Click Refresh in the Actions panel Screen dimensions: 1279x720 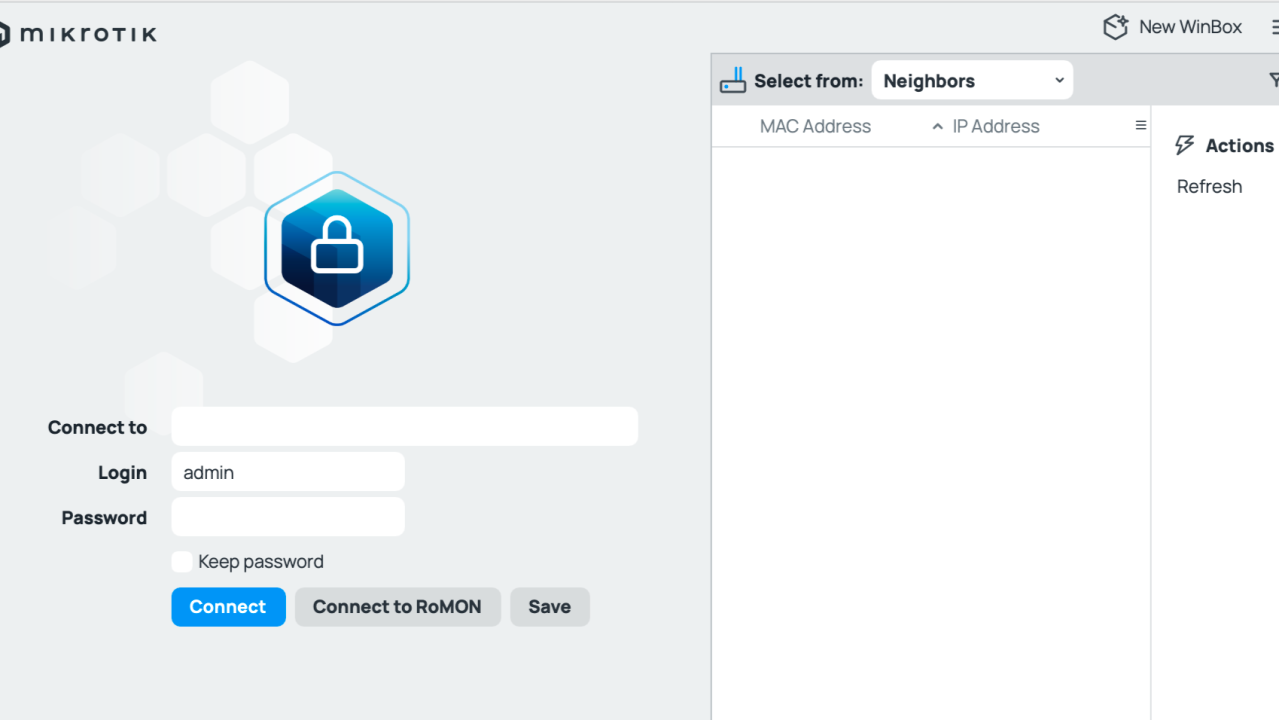(1209, 186)
